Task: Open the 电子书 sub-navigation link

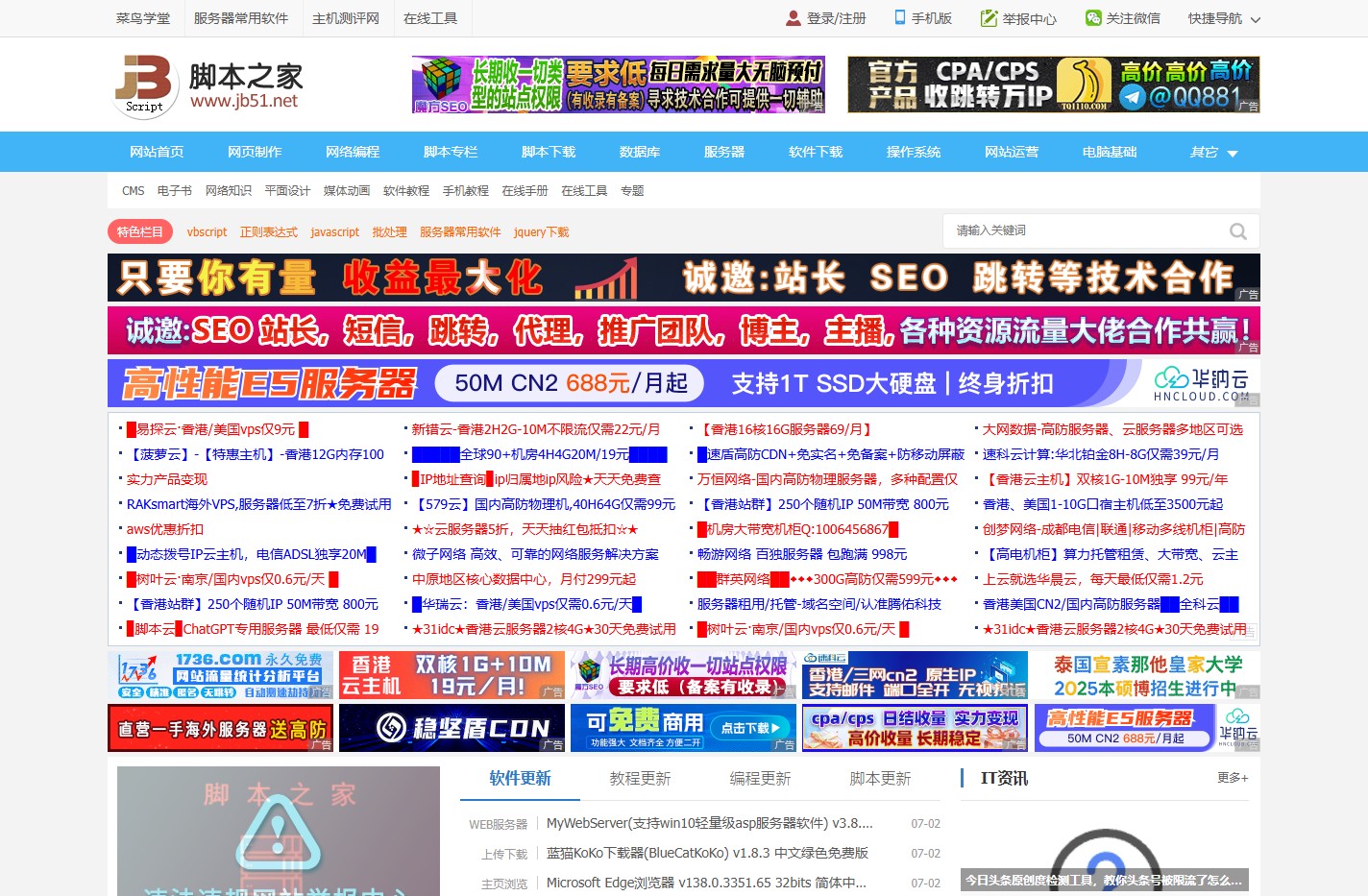Action: [x=174, y=191]
